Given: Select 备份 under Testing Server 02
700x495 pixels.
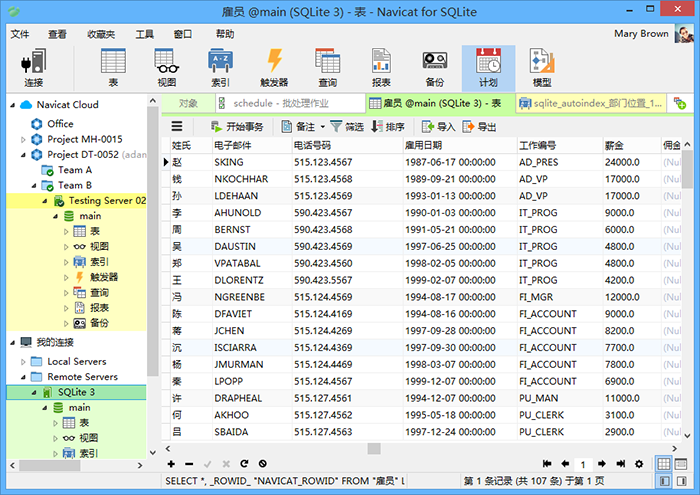Looking at the screenshot, I should pyautogui.click(x=99, y=323).
